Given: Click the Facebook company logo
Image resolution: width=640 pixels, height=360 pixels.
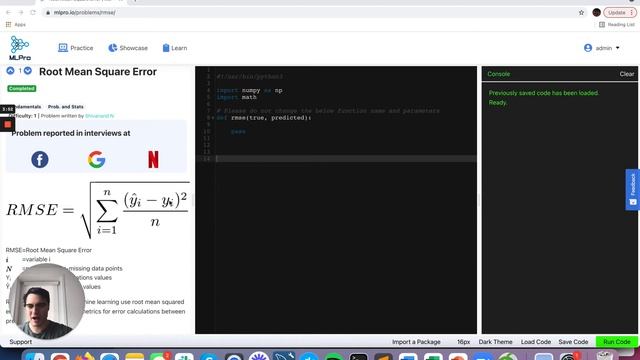Looking at the screenshot, I should [40, 160].
